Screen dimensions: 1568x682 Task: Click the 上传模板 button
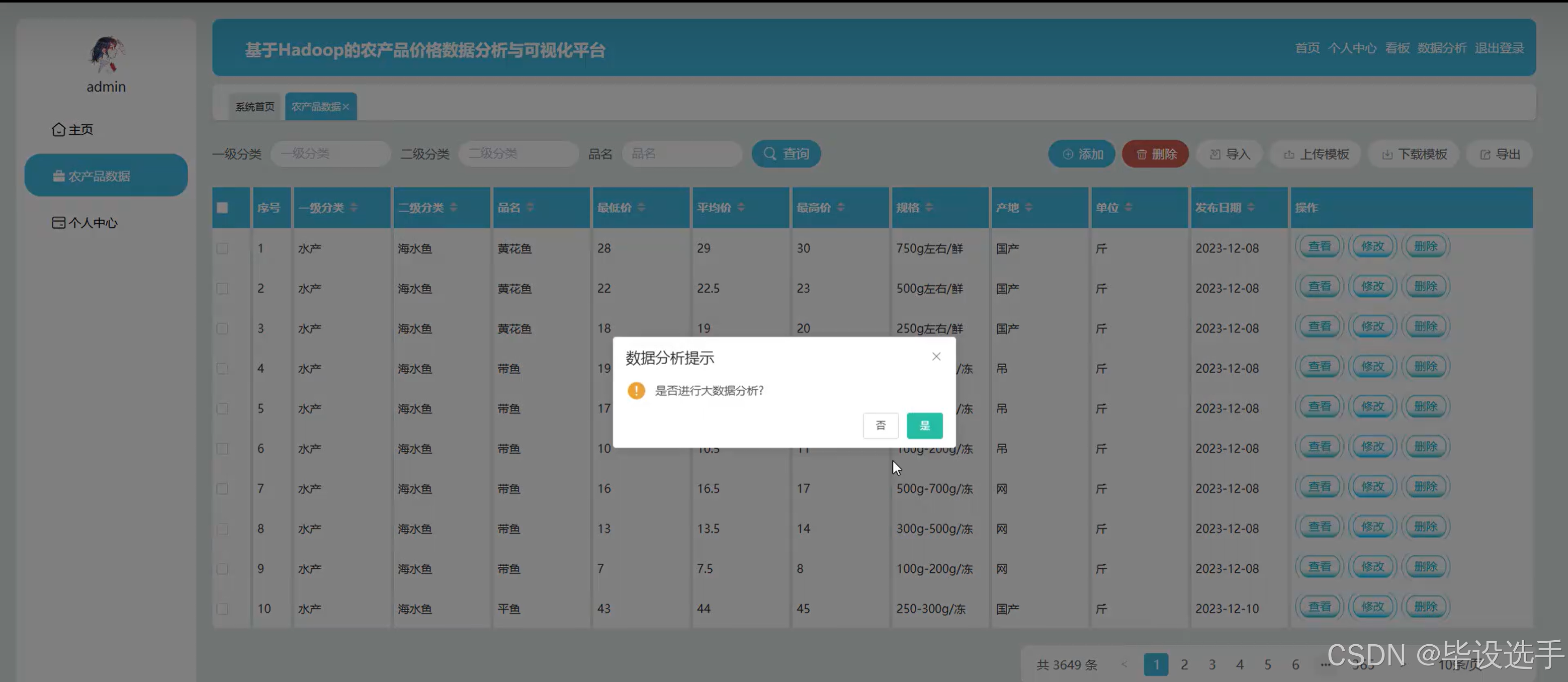pyautogui.click(x=1316, y=154)
